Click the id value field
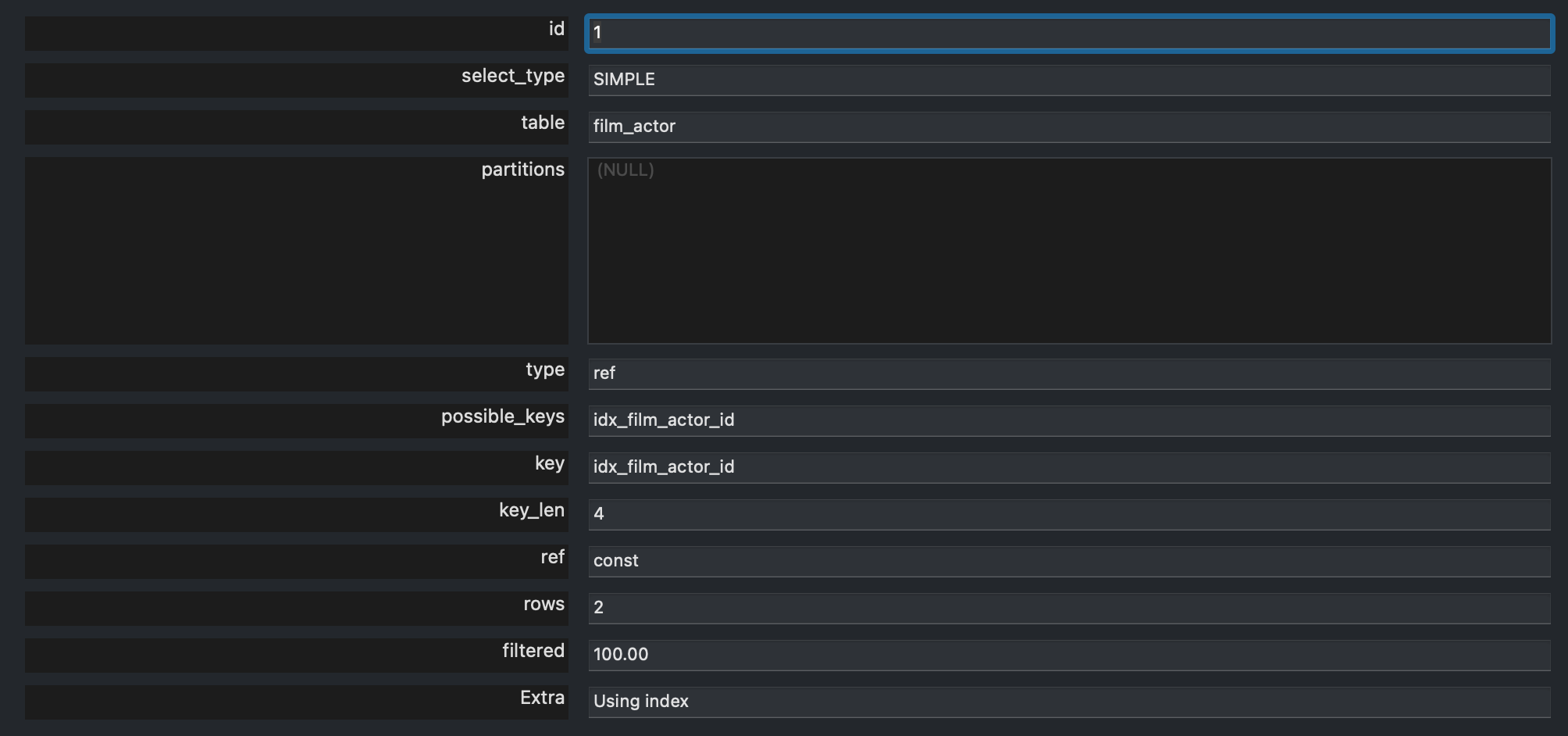Image resolution: width=1568 pixels, height=736 pixels. 1068,33
